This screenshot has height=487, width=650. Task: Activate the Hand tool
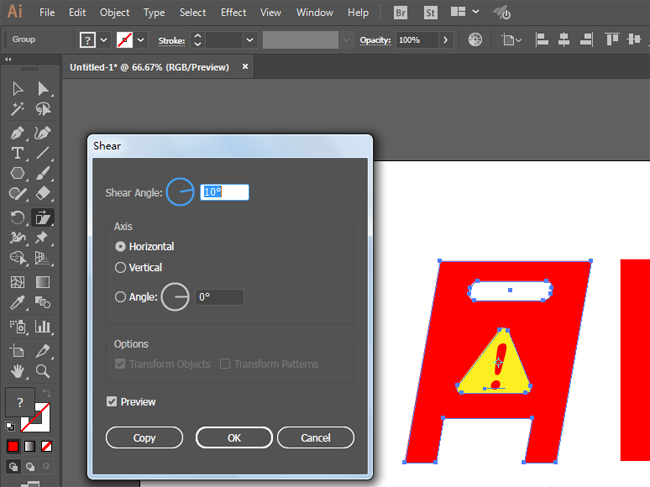tap(17, 371)
